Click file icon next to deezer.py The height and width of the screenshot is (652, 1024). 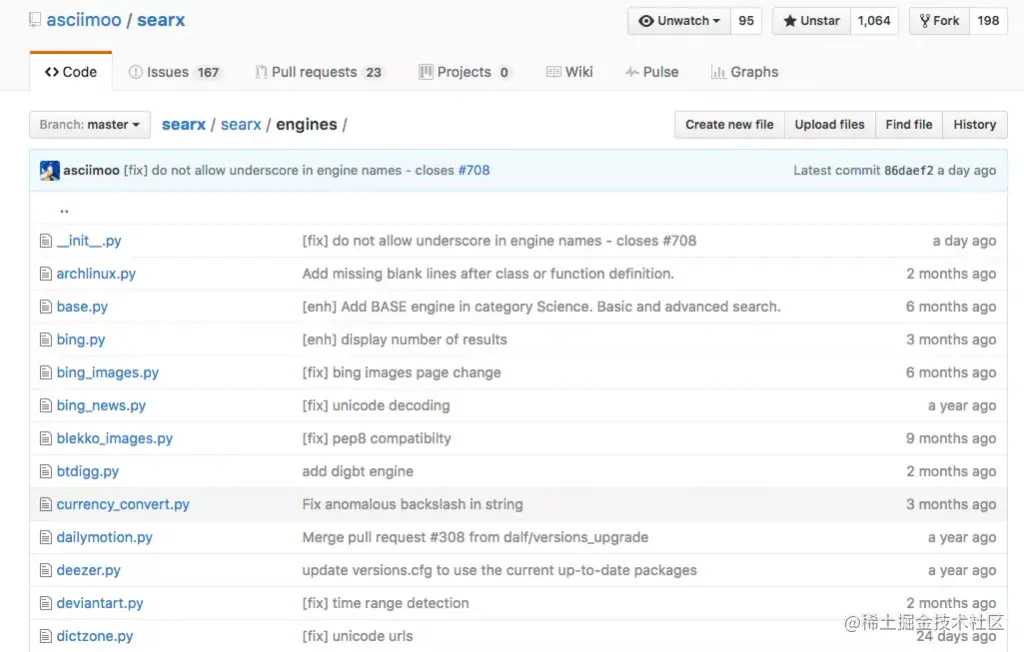46,570
